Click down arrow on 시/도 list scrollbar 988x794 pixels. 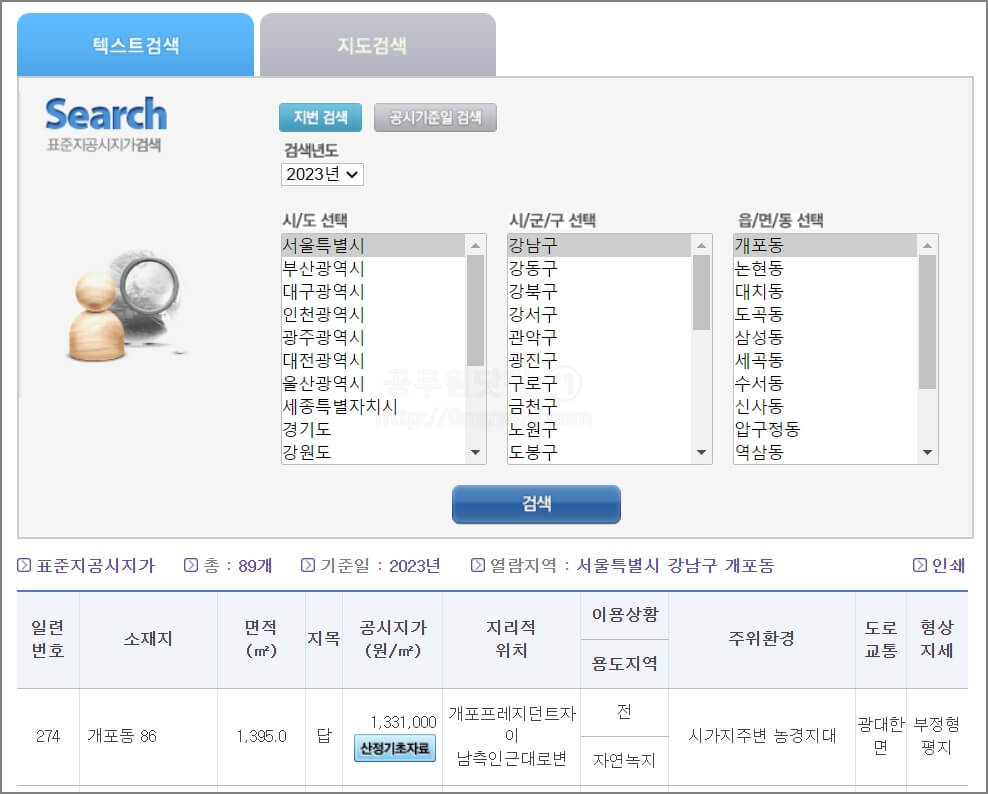[473, 452]
